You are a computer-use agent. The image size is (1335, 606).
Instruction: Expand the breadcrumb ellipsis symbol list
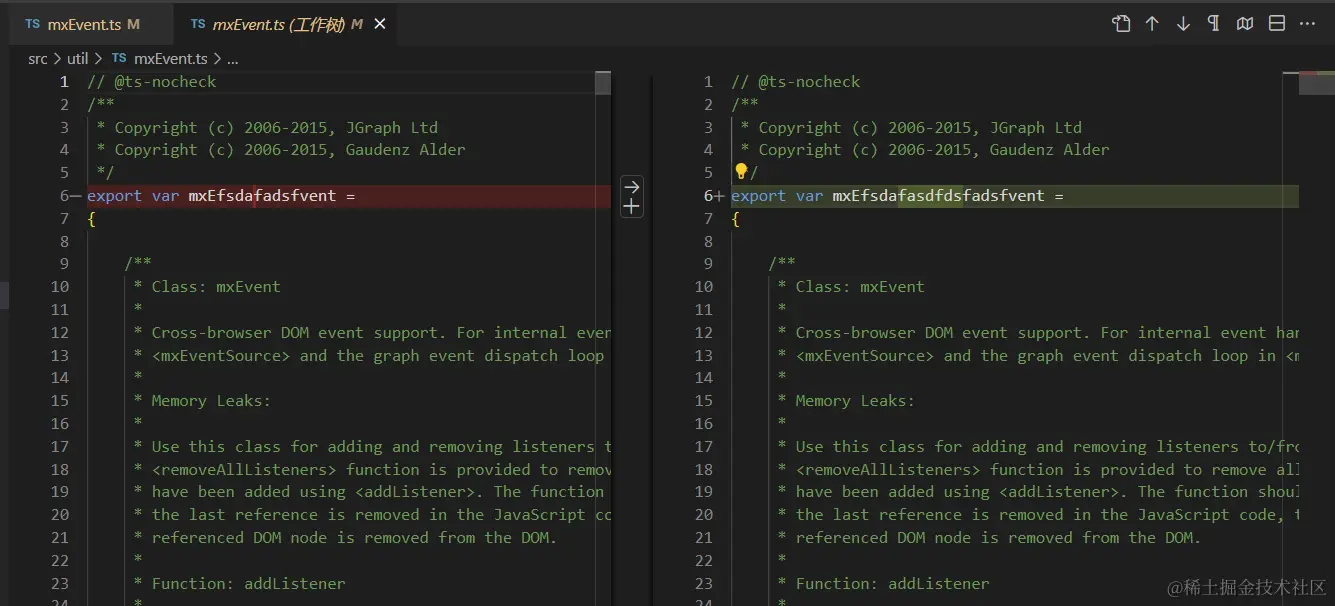point(232,59)
